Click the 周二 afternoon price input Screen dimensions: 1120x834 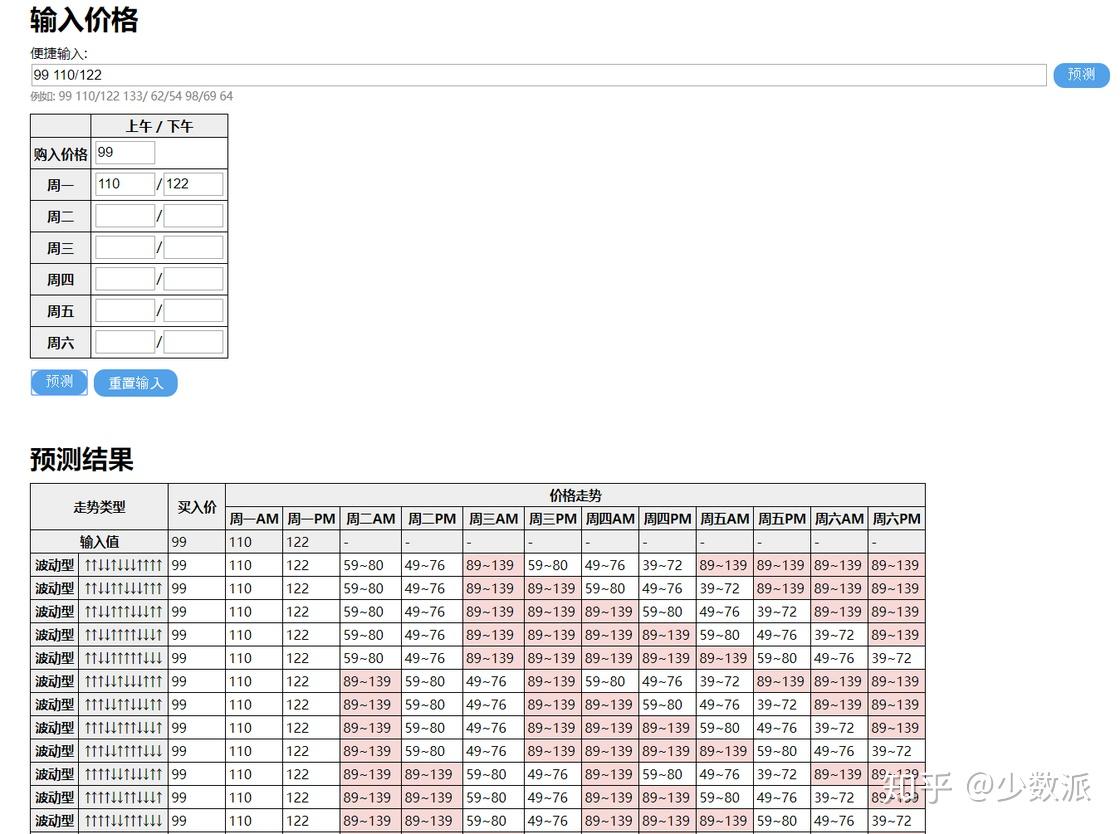pos(193,216)
